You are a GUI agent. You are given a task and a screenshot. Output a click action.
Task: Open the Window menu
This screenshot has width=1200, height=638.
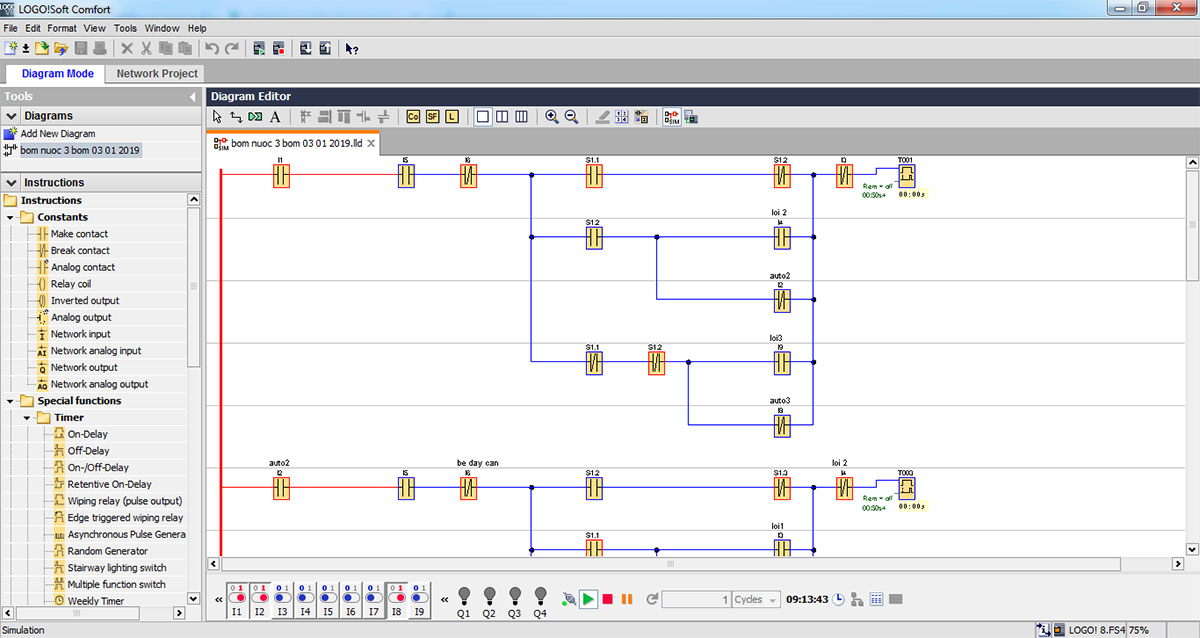click(x=162, y=28)
